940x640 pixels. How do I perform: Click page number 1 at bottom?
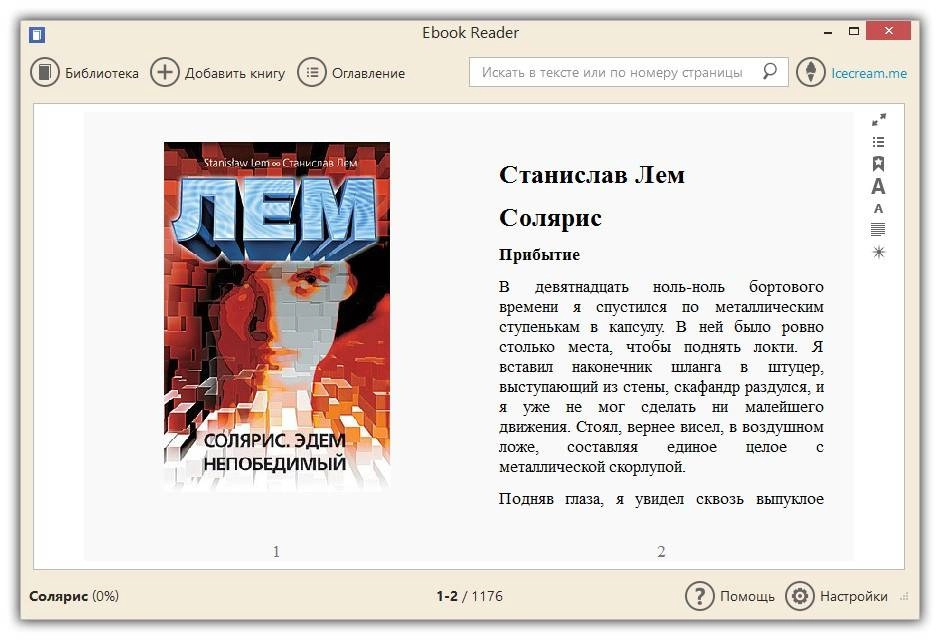click(276, 551)
